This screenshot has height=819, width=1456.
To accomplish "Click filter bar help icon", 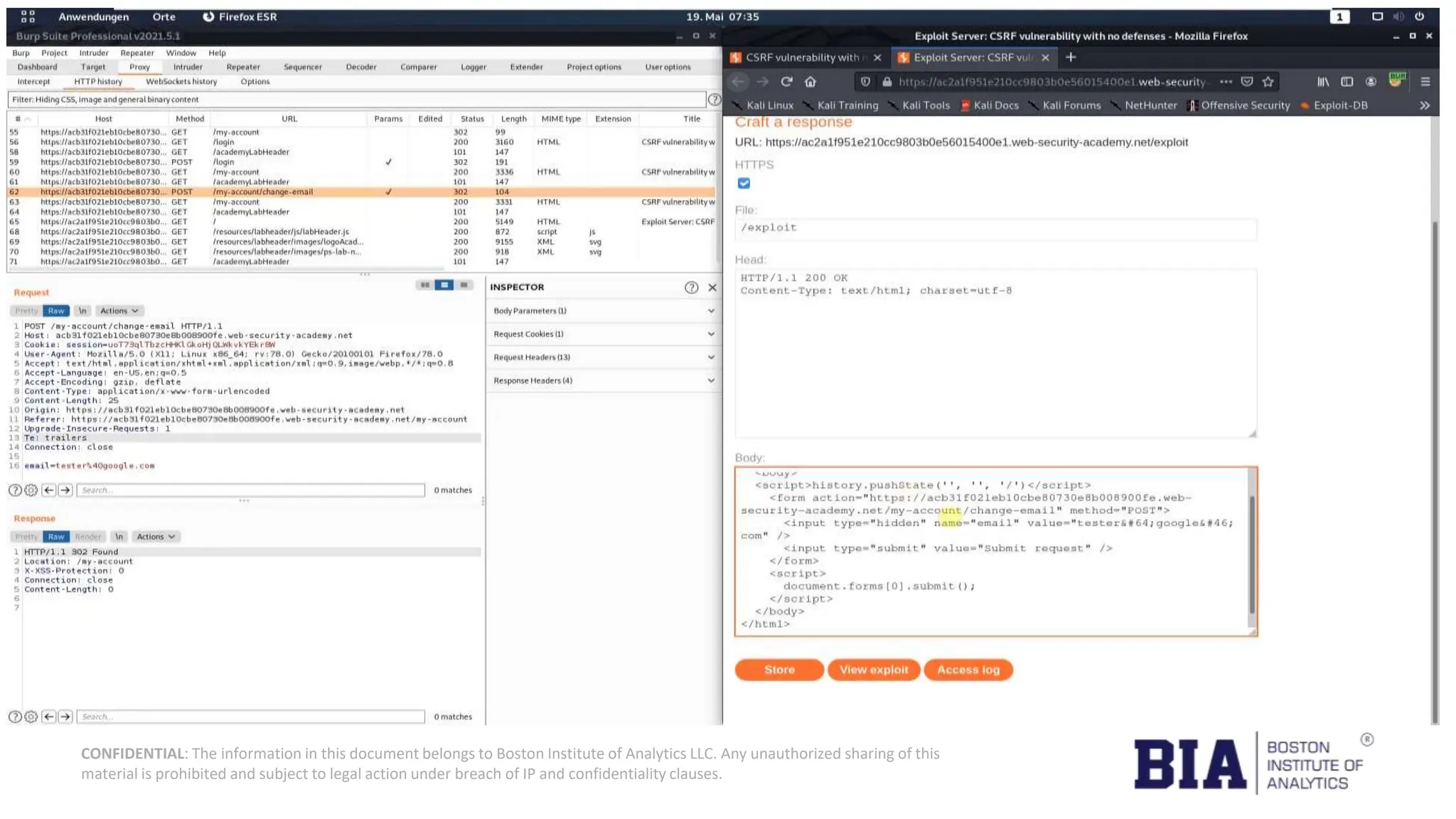I will click(714, 100).
